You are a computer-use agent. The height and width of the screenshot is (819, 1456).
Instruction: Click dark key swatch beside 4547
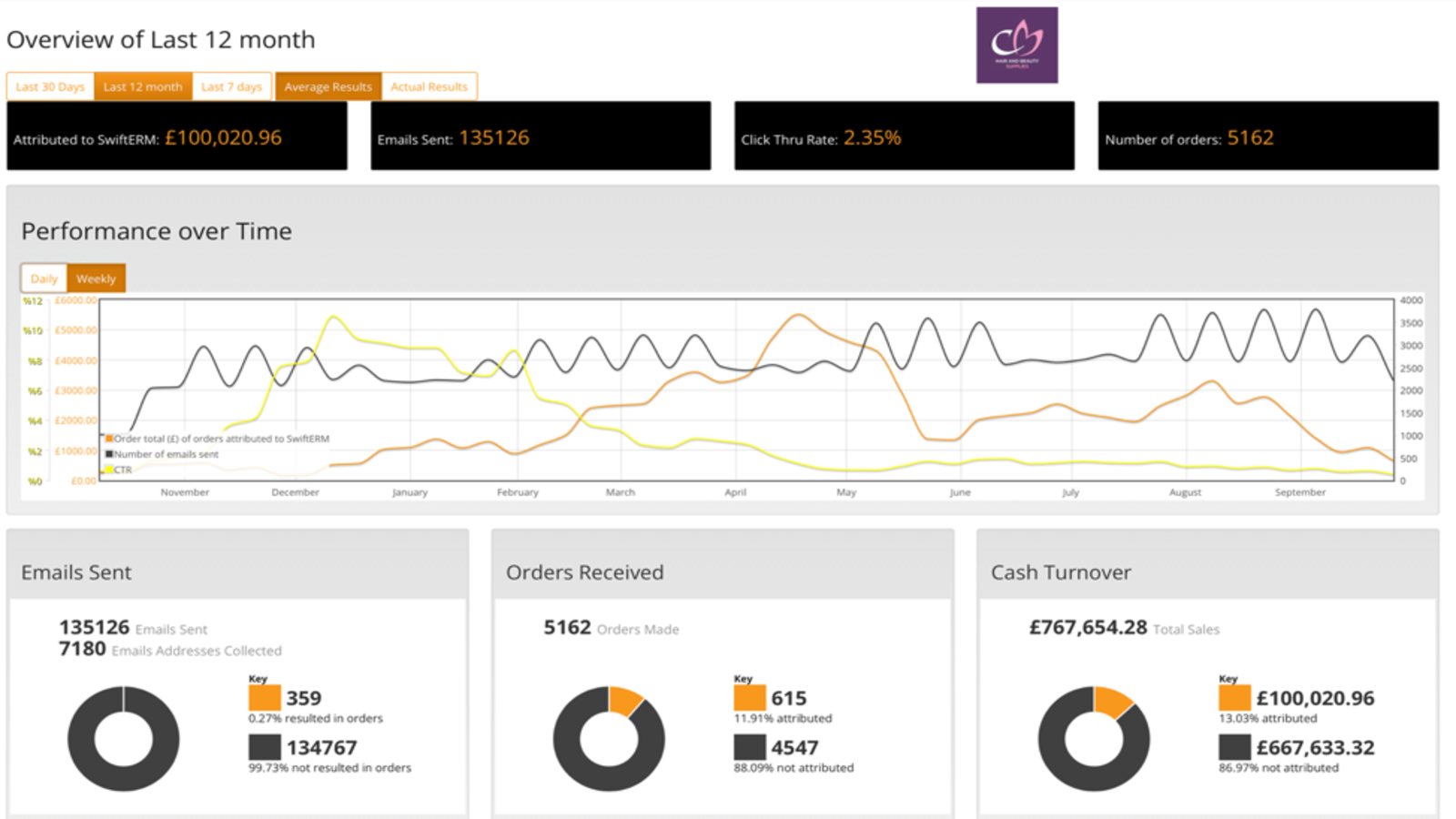pyautogui.click(x=750, y=747)
